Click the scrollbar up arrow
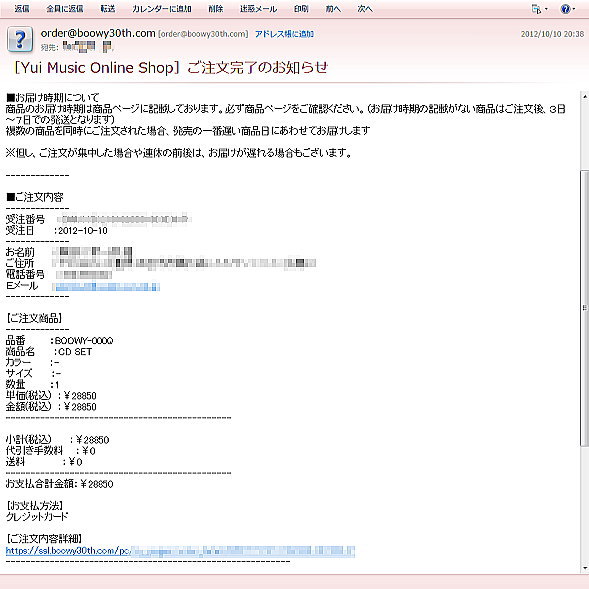The height and width of the screenshot is (589, 589). tap(585, 97)
